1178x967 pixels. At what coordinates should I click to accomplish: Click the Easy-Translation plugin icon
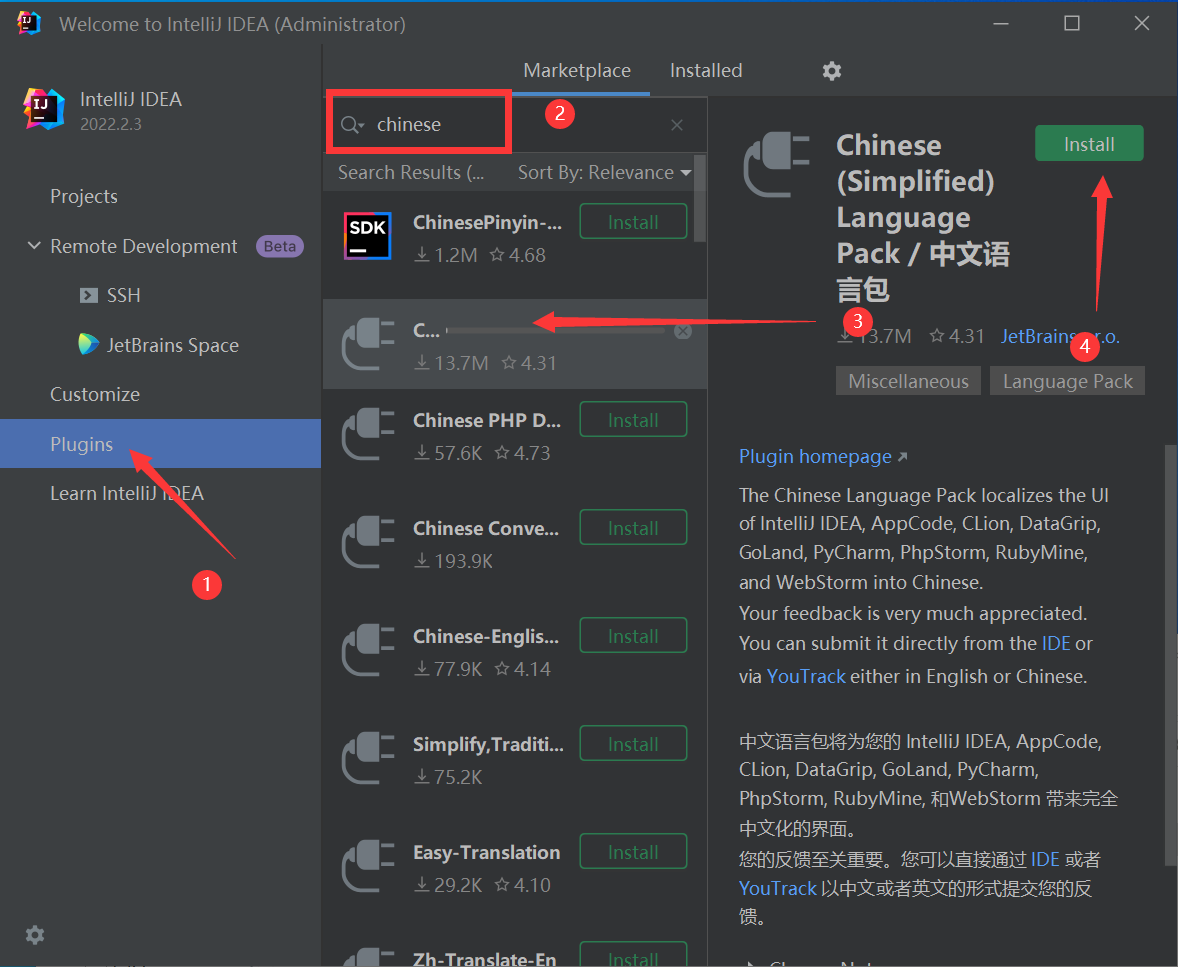[367, 867]
